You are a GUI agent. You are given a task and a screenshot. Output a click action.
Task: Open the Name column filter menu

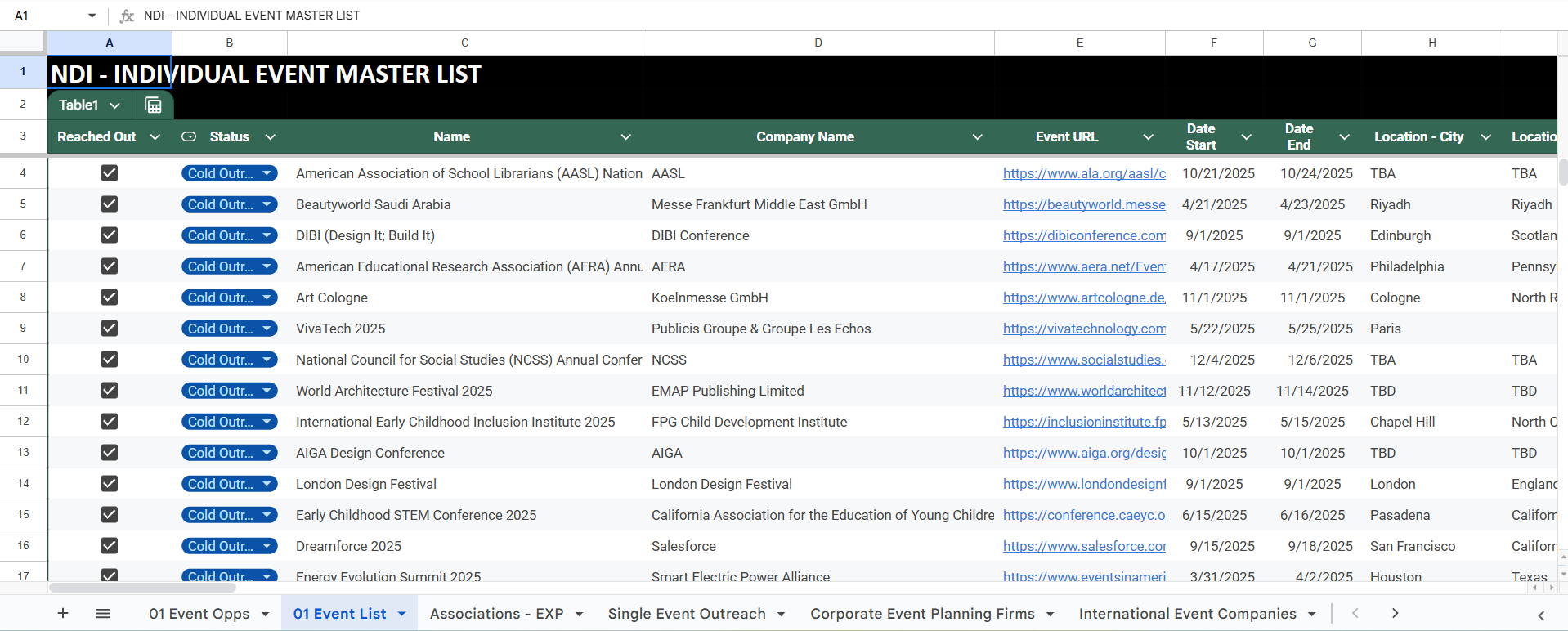(626, 137)
